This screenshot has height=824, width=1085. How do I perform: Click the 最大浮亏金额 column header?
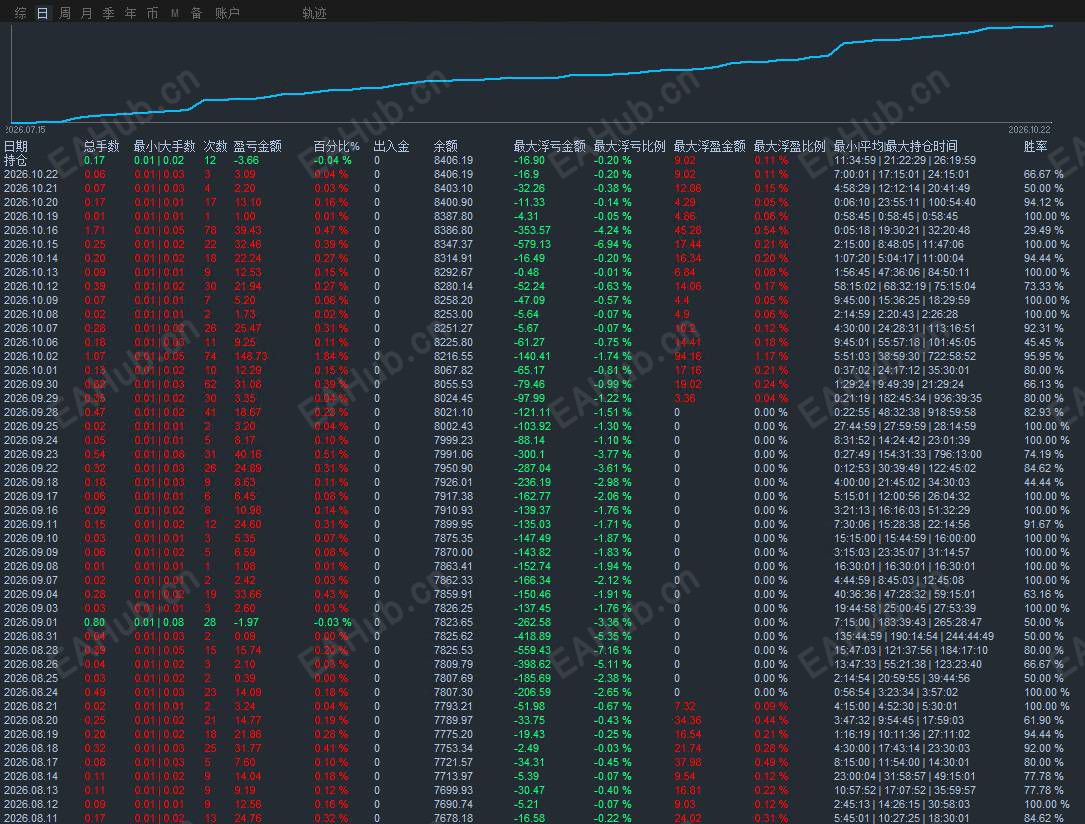[549, 146]
